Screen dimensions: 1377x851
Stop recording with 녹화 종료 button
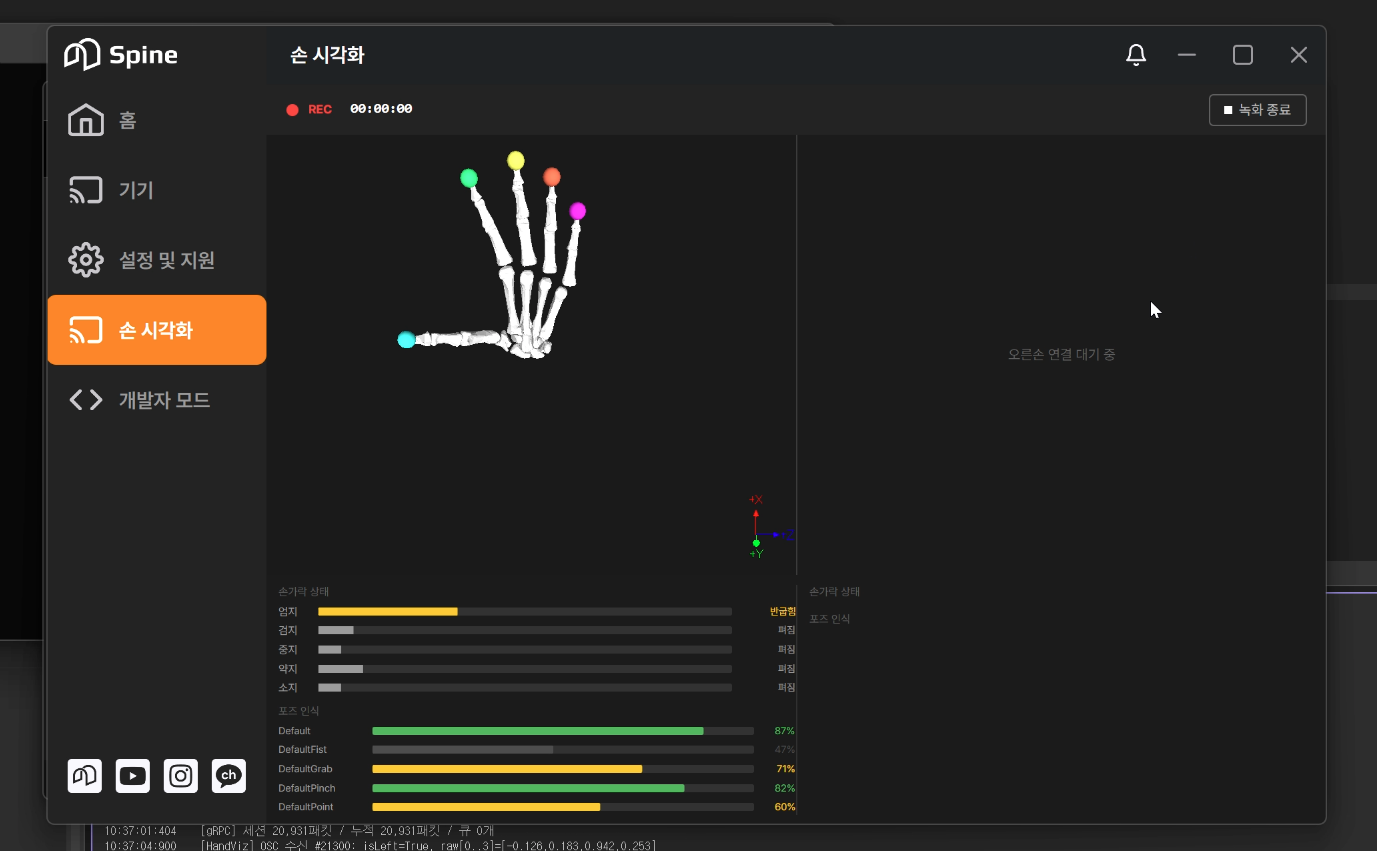[x=1257, y=110]
